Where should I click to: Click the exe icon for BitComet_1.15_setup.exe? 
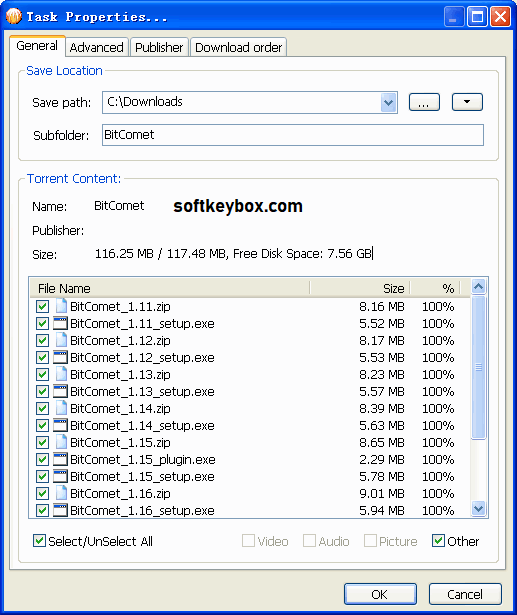60,476
